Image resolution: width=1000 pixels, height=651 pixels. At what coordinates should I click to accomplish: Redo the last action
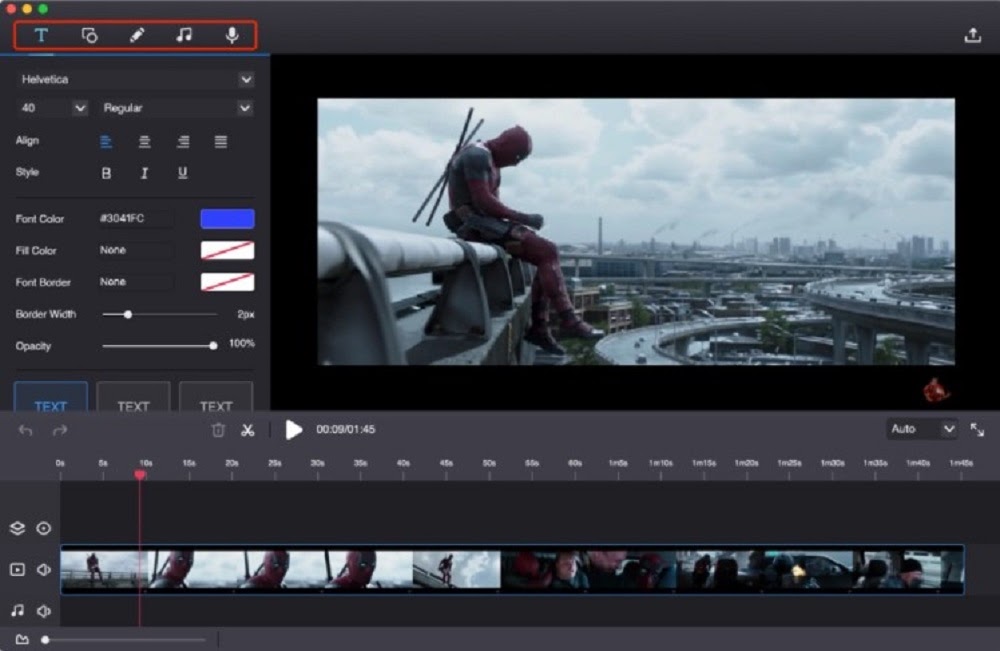60,430
